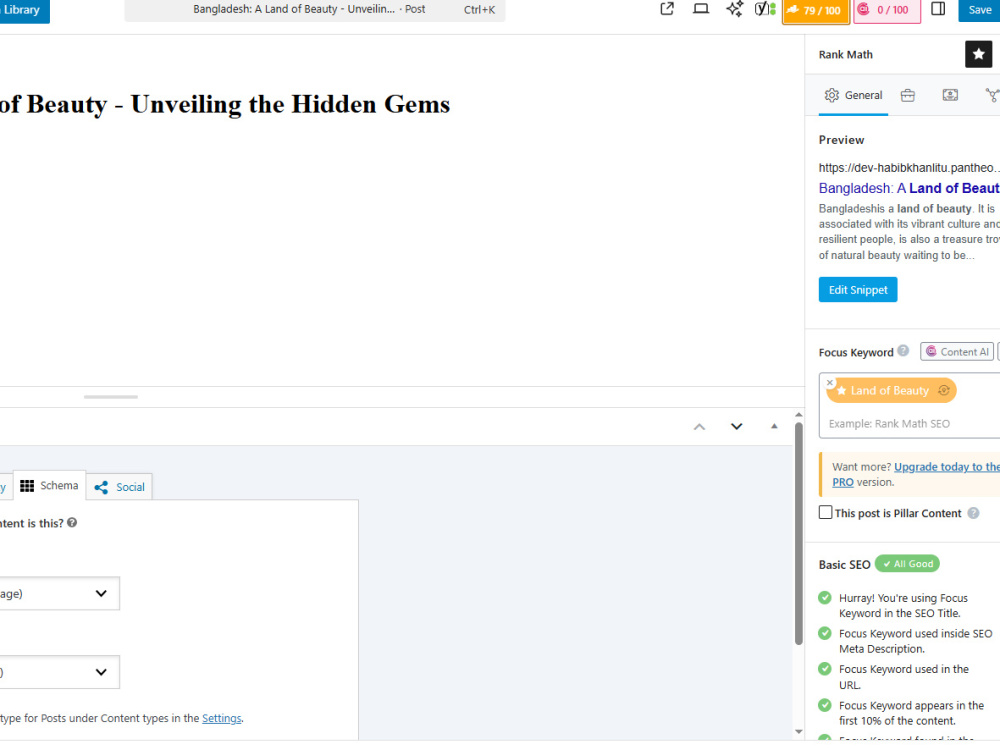Screen dimensions: 1000x750
Task: Move the meta box up arrow
Action: click(700, 427)
